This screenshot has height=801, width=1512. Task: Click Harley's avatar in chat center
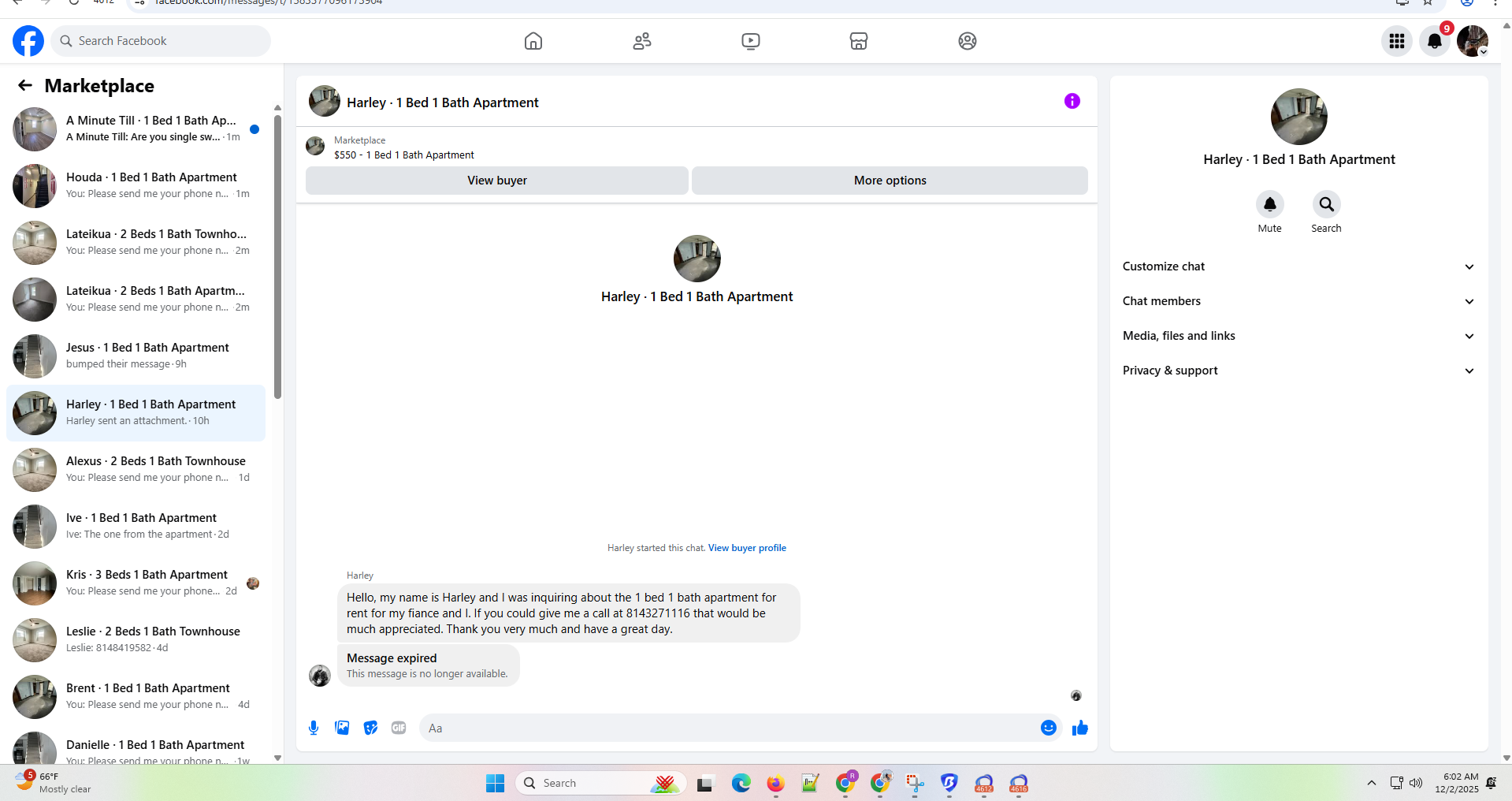(697, 259)
